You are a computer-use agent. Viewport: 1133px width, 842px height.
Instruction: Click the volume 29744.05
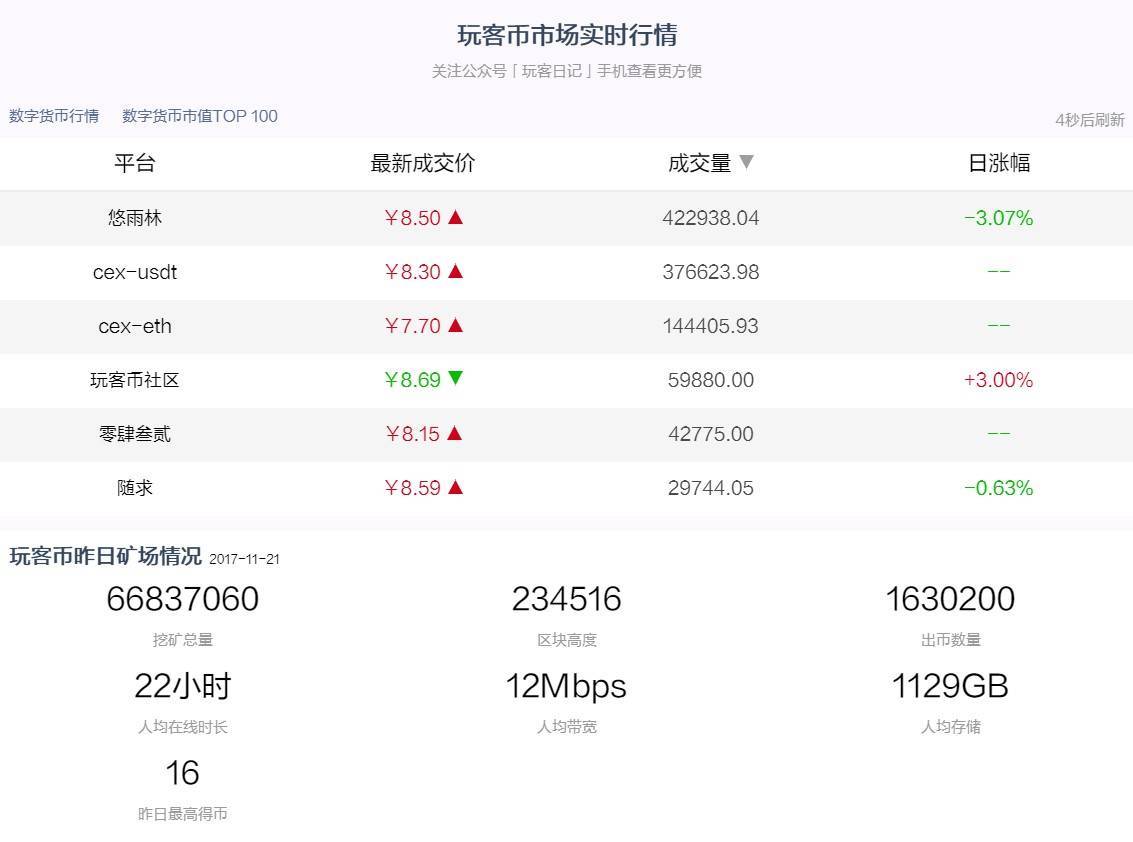711,488
